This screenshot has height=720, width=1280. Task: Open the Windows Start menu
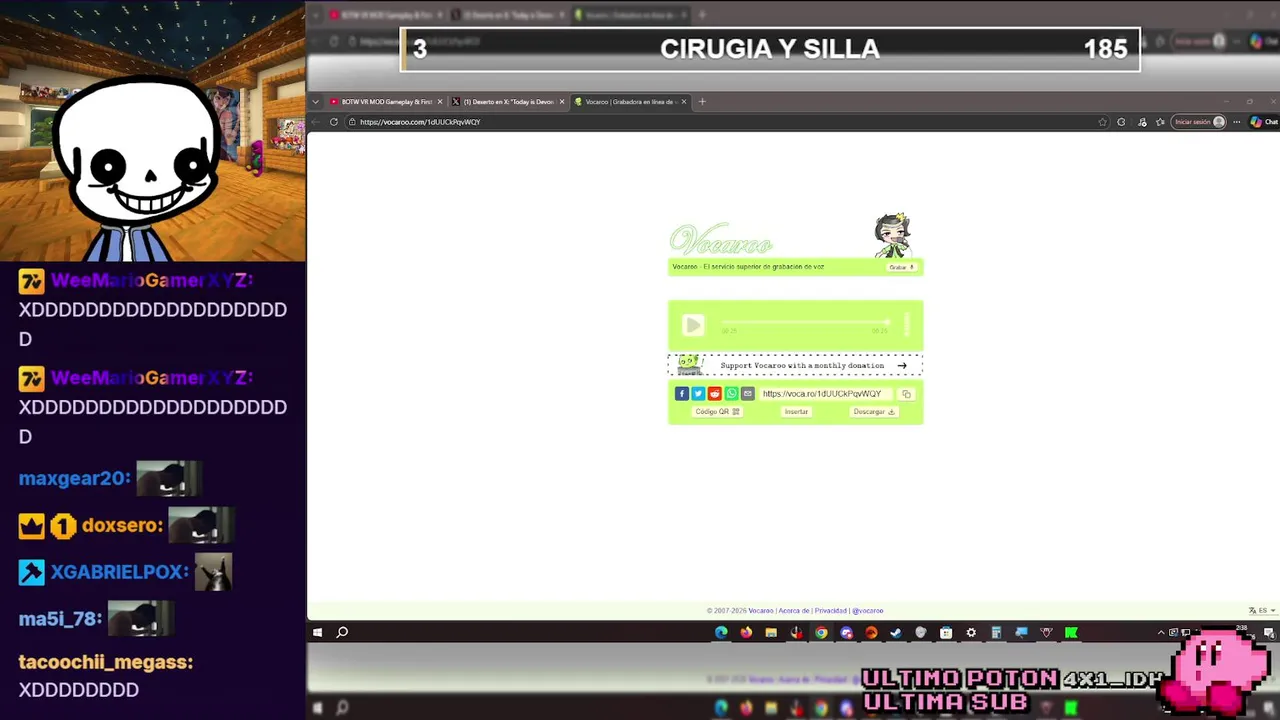tap(318, 632)
